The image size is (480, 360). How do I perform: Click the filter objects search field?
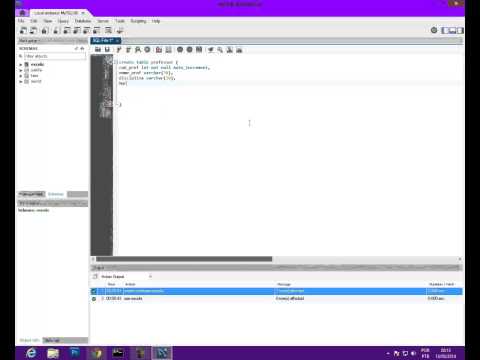(55, 56)
